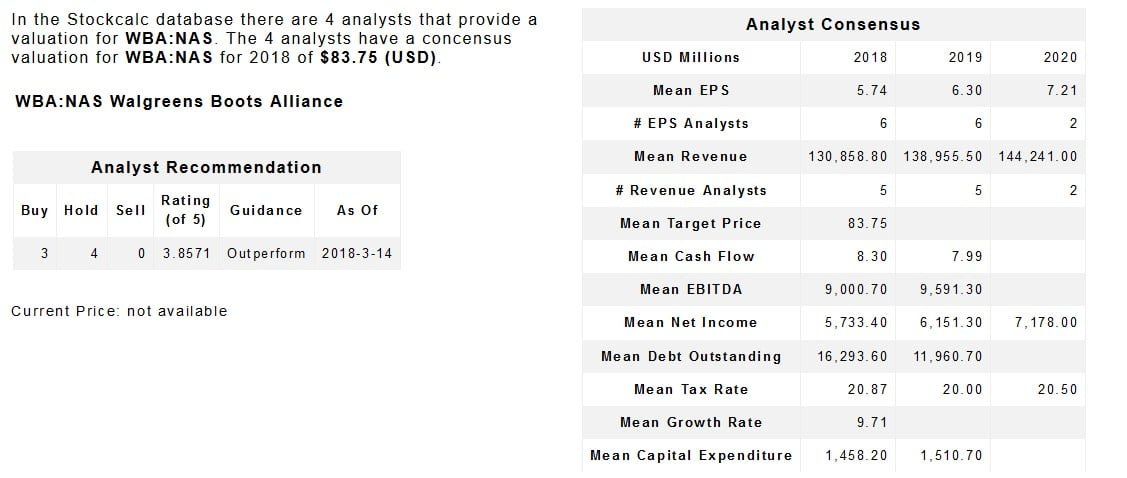Click the Mean EPS row label
This screenshot has height=478, width=1127.
click(690, 90)
